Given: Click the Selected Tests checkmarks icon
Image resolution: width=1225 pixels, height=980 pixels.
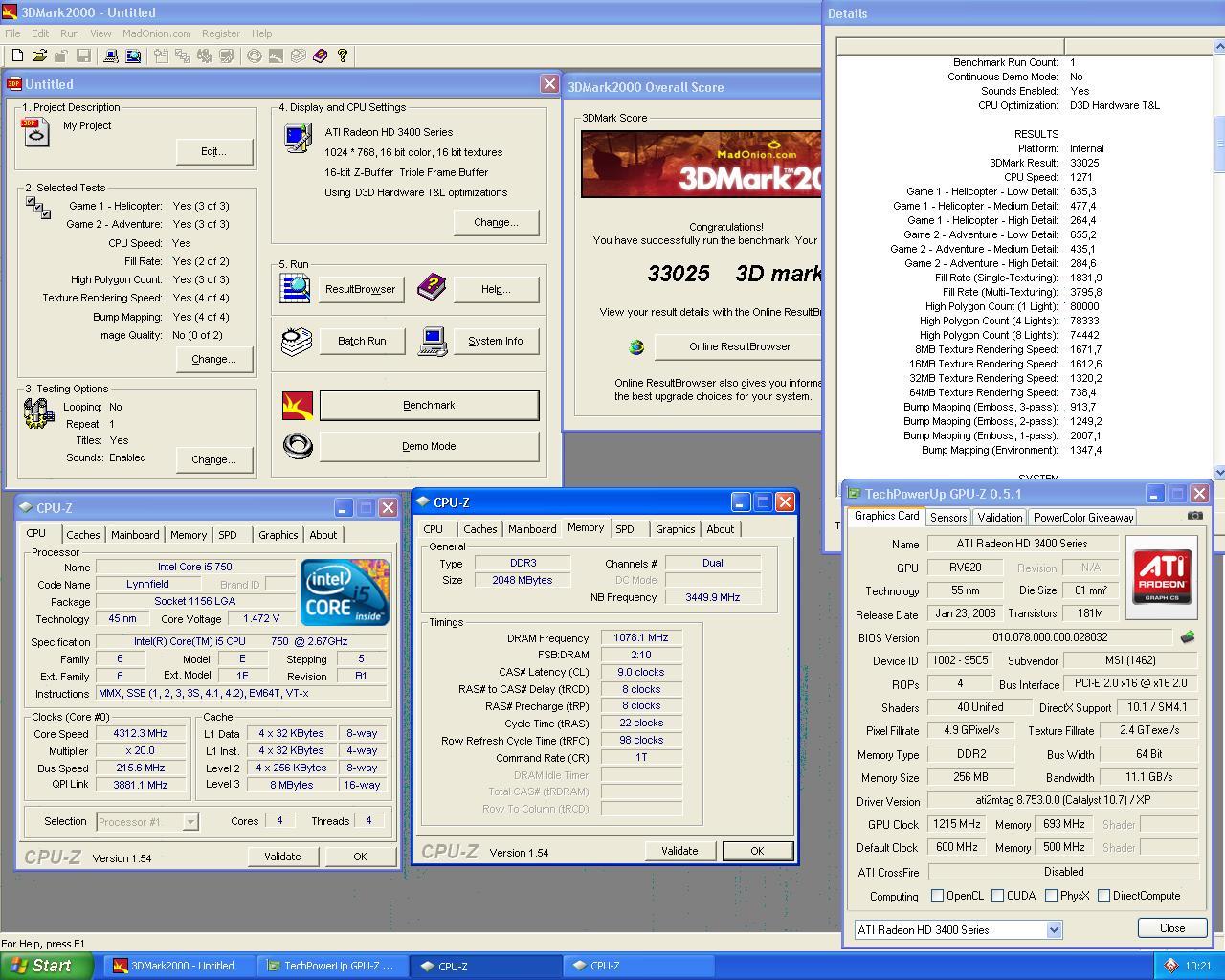Looking at the screenshot, I should point(38,208).
